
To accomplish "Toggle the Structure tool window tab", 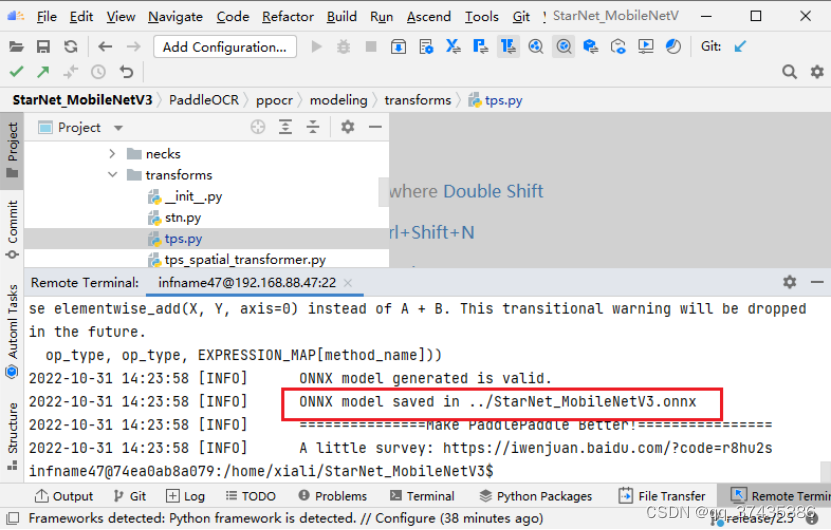I will pyautogui.click(x=12, y=436).
